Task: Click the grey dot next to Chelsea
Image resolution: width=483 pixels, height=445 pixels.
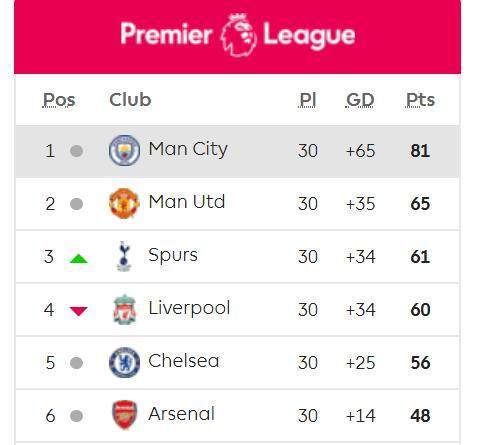Action: [x=76, y=363]
